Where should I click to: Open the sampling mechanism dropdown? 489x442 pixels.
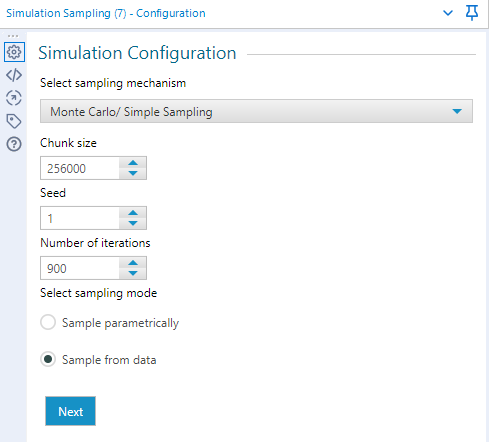[256, 111]
